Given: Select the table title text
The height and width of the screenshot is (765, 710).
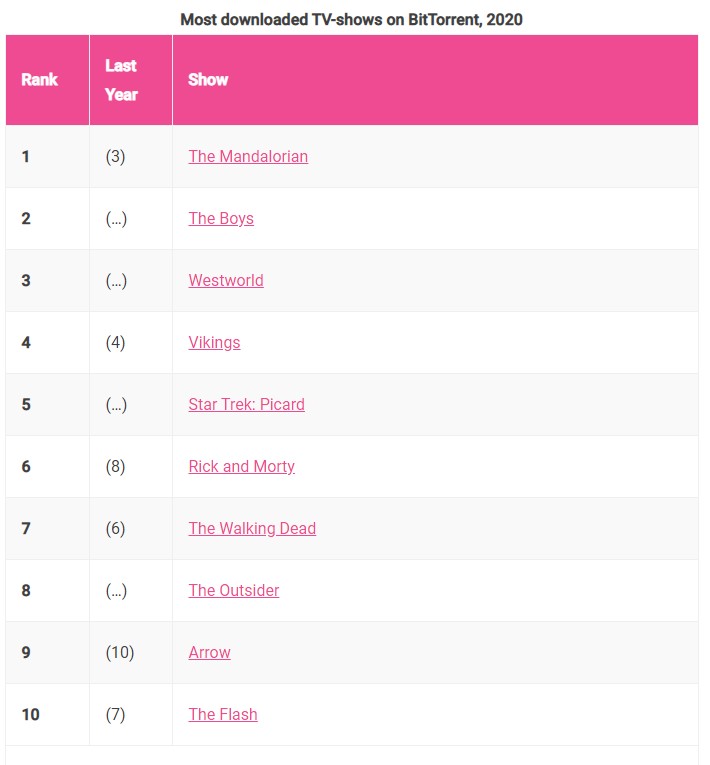Looking at the screenshot, I should pos(351,19).
